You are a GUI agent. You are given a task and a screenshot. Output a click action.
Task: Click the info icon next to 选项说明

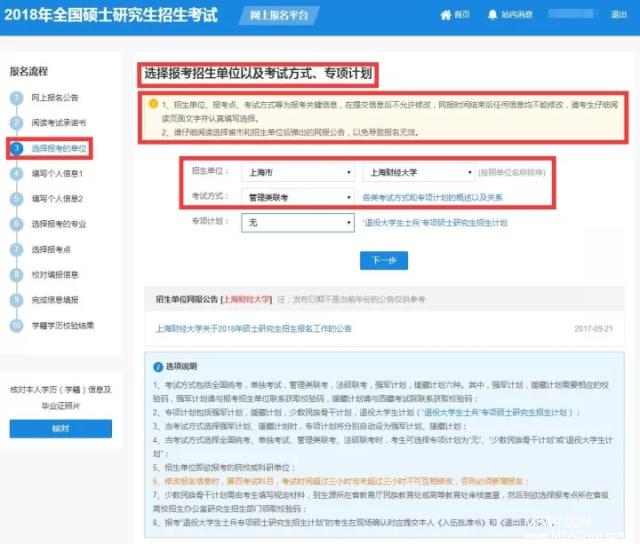pyautogui.click(x=155, y=368)
